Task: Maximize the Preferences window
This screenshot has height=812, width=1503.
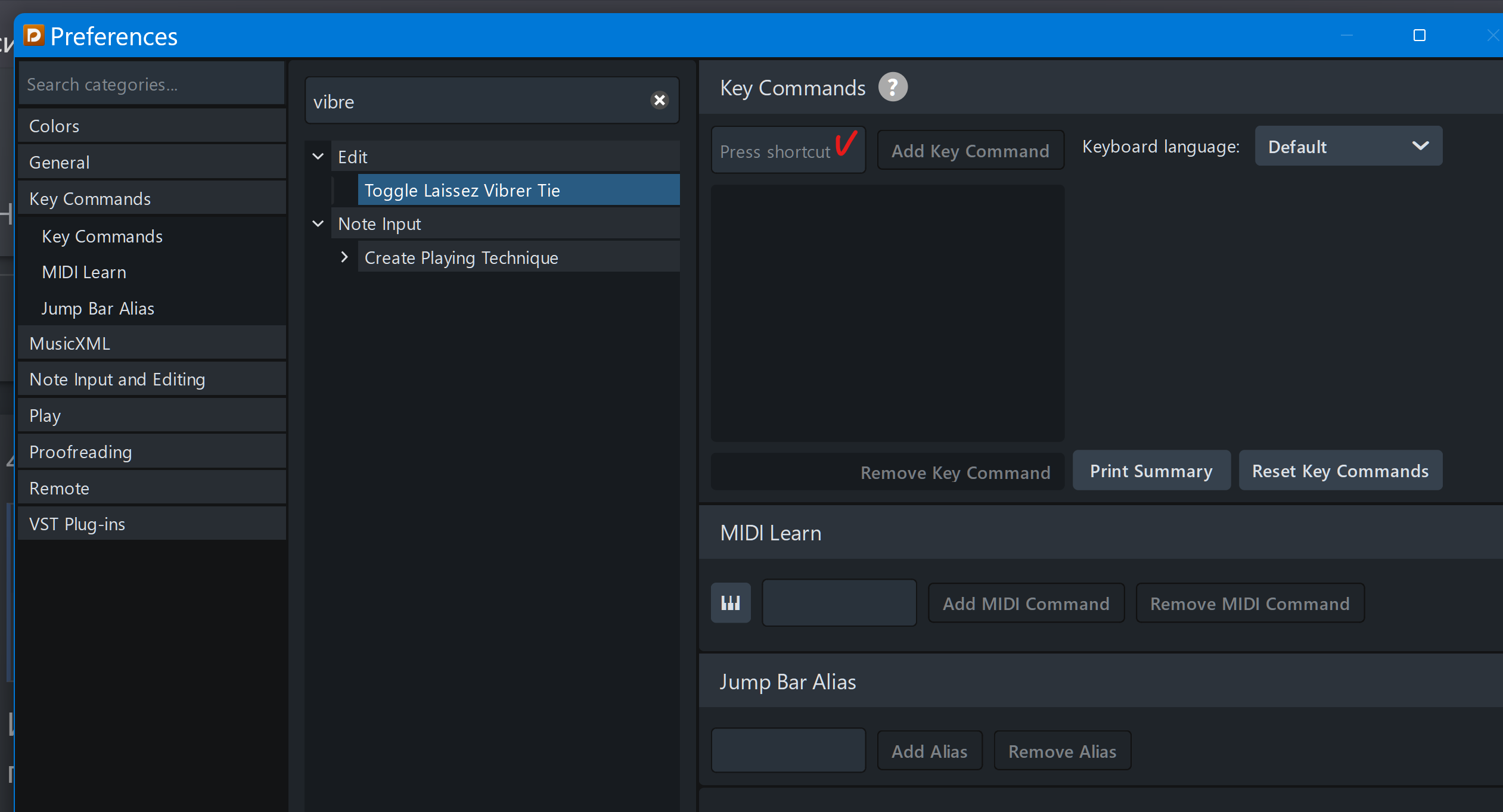Action: click(1419, 36)
